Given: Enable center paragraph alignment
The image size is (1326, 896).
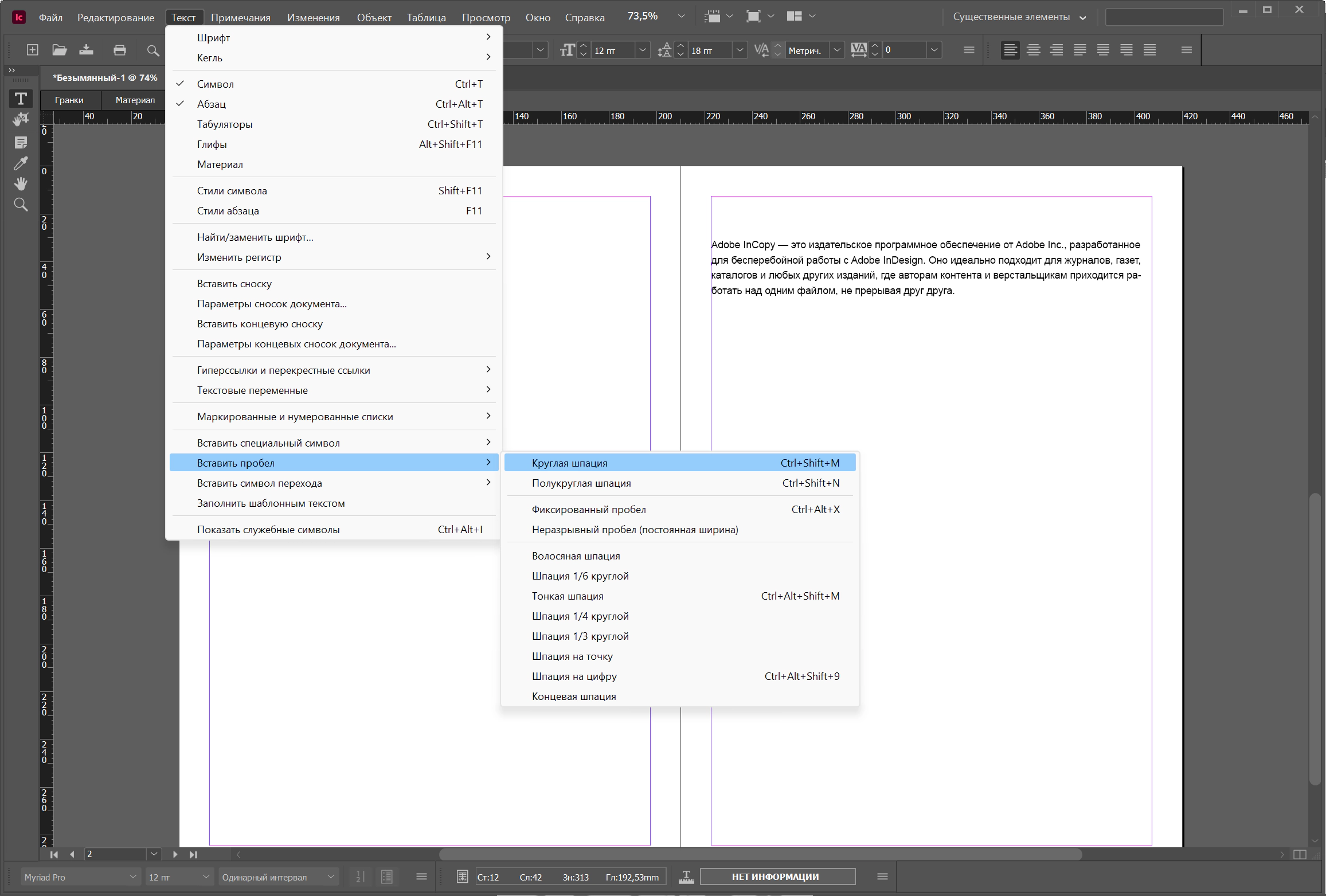Looking at the screenshot, I should (x=1034, y=50).
